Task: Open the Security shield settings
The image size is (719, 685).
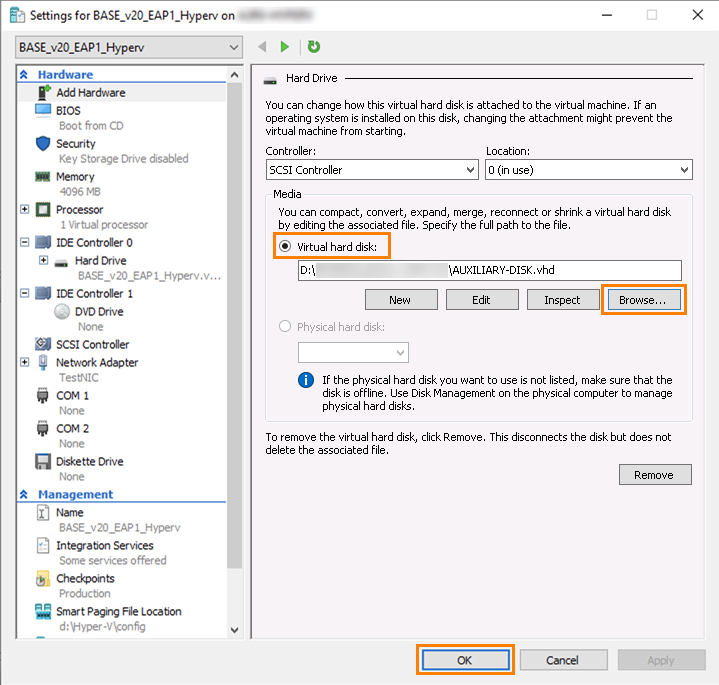Action: (75, 143)
